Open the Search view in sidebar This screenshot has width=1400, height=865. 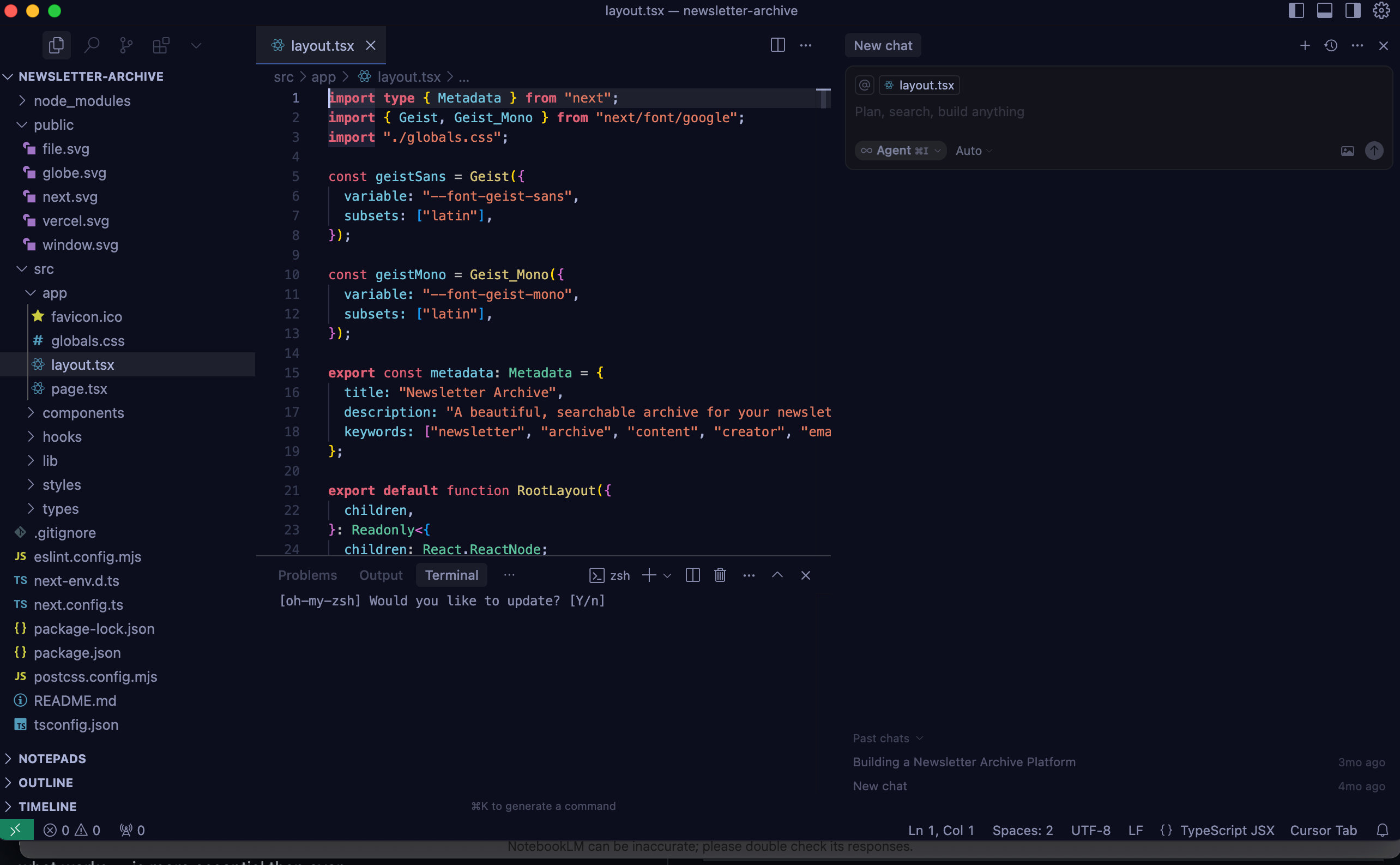(92, 45)
